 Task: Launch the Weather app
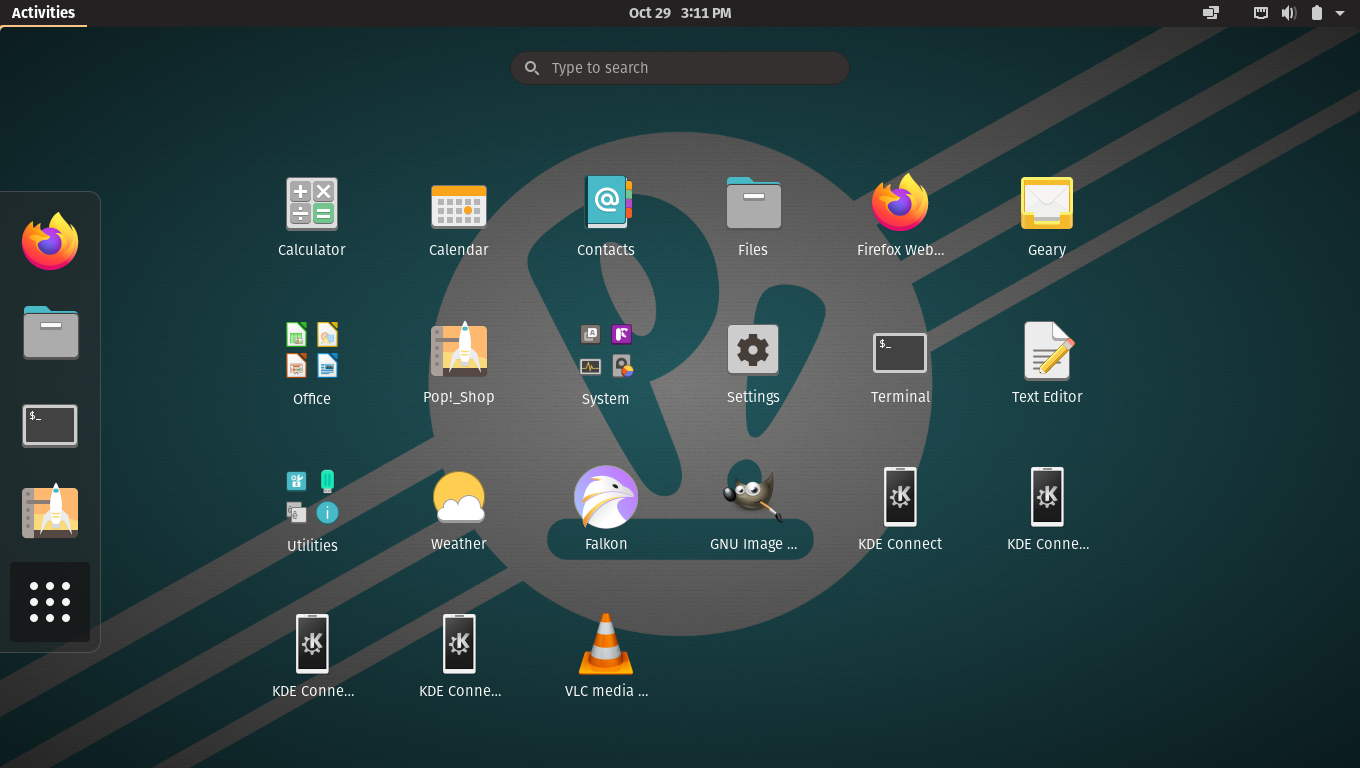(459, 497)
